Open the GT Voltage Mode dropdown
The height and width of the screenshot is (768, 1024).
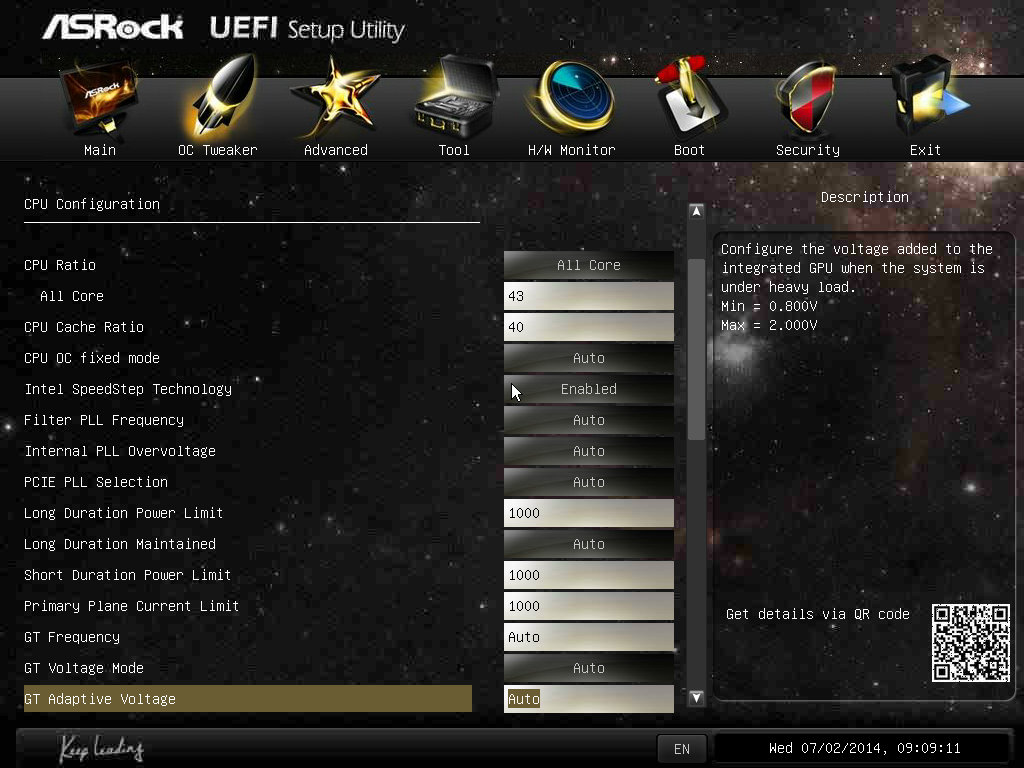pos(588,668)
